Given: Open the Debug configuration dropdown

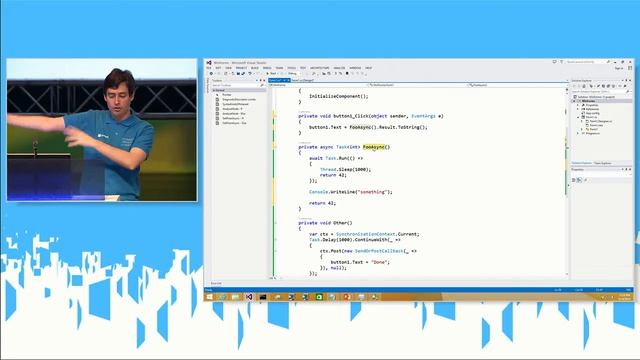Looking at the screenshot, I should point(295,73).
